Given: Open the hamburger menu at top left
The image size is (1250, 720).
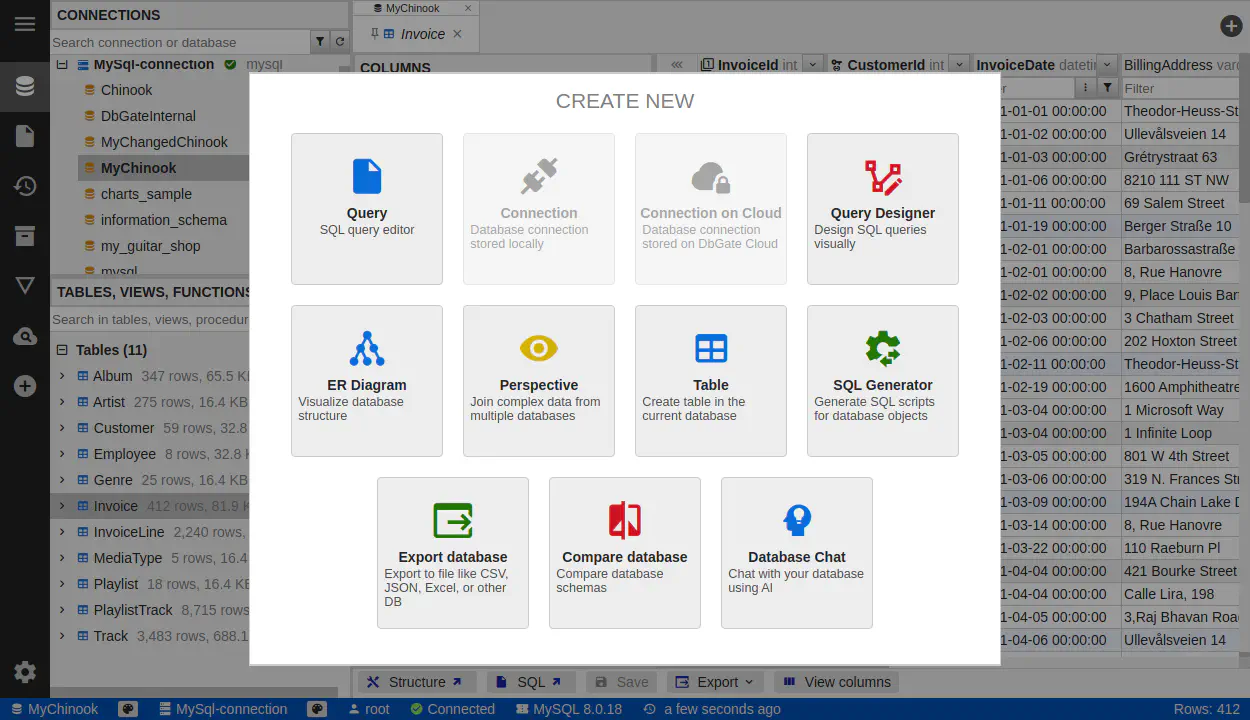Looking at the screenshot, I should click(25, 25).
